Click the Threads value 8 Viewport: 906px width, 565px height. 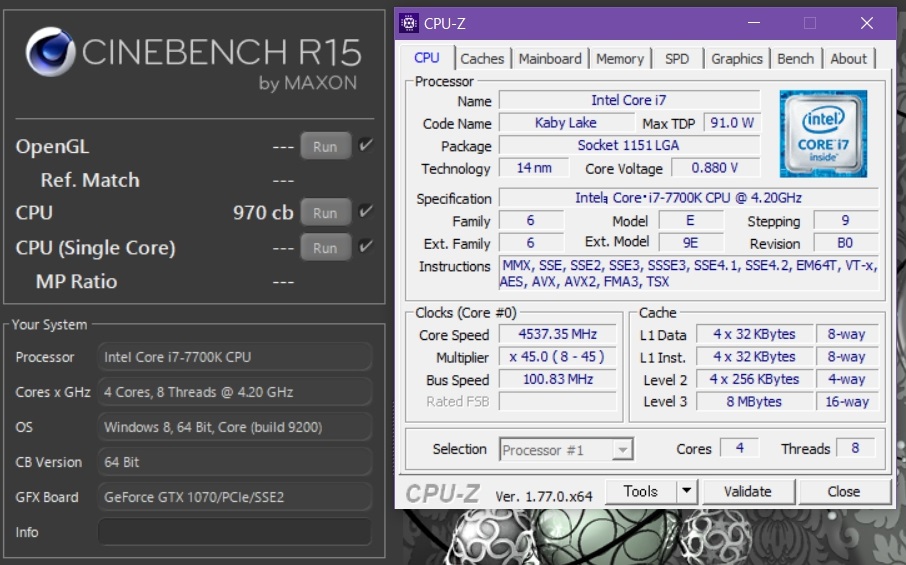point(855,448)
